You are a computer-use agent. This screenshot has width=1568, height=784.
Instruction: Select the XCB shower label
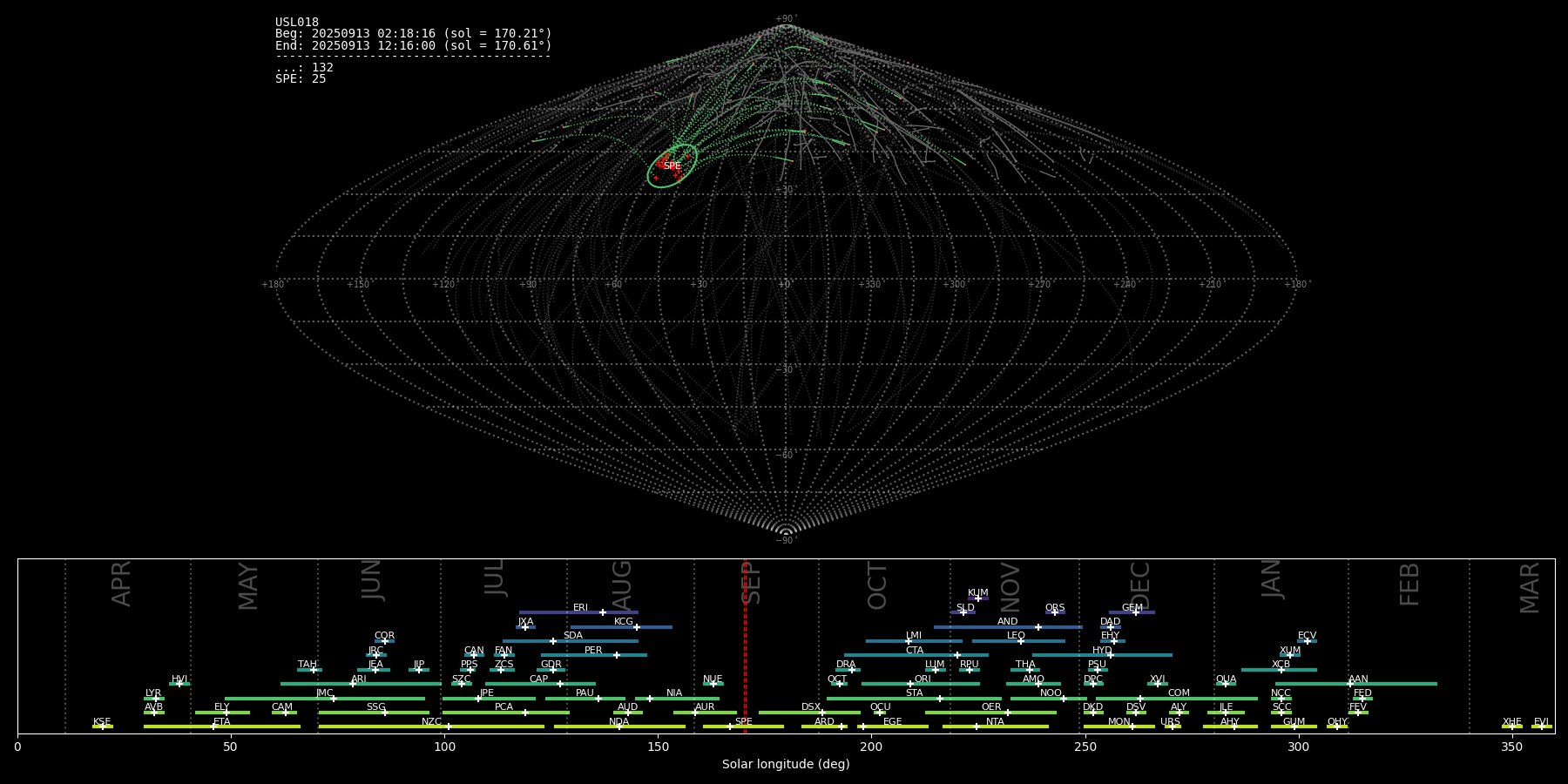(1281, 665)
